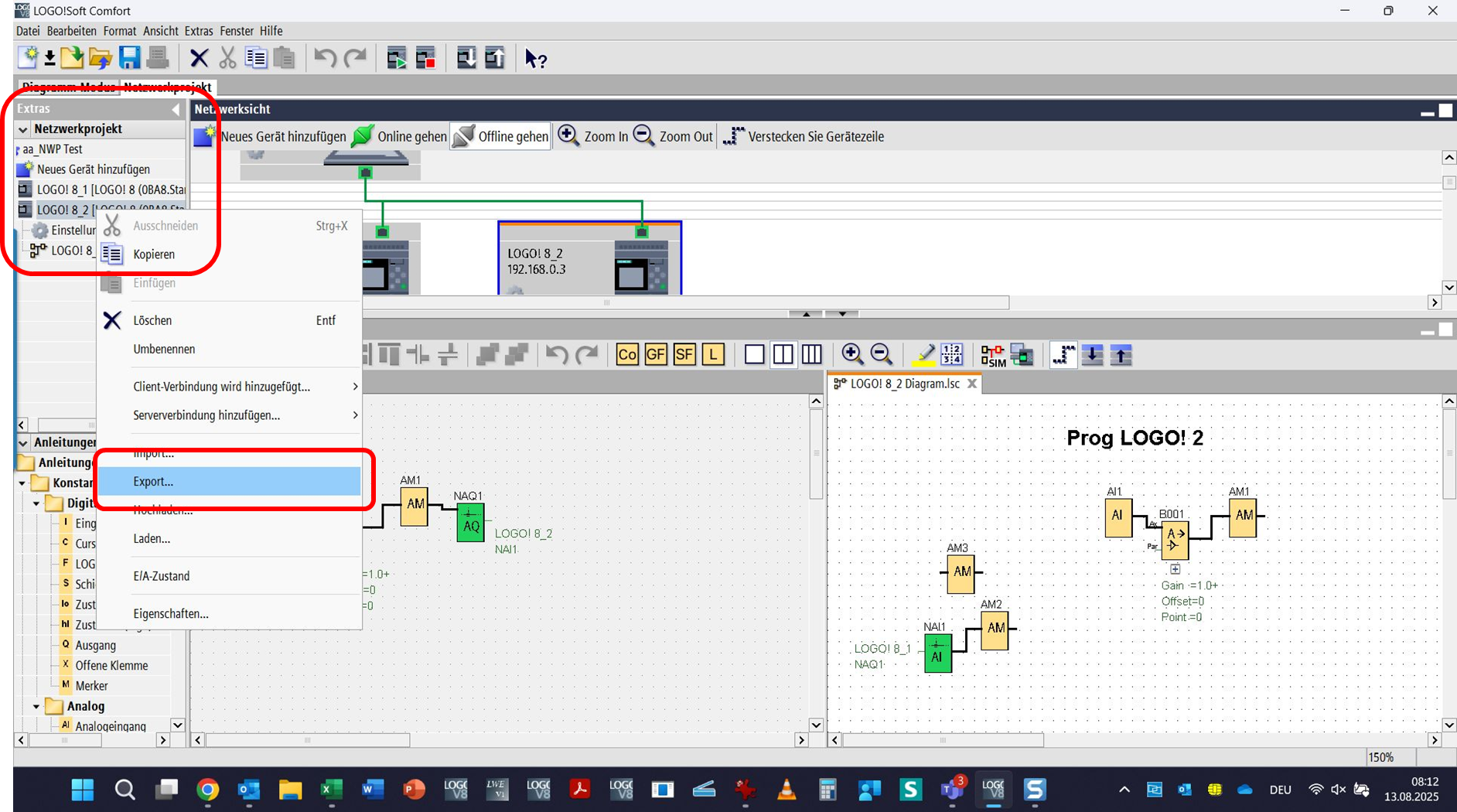1457x812 pixels.
Task: Expand the Serververbindung hinzufügen submenu arrow
Action: pos(355,415)
